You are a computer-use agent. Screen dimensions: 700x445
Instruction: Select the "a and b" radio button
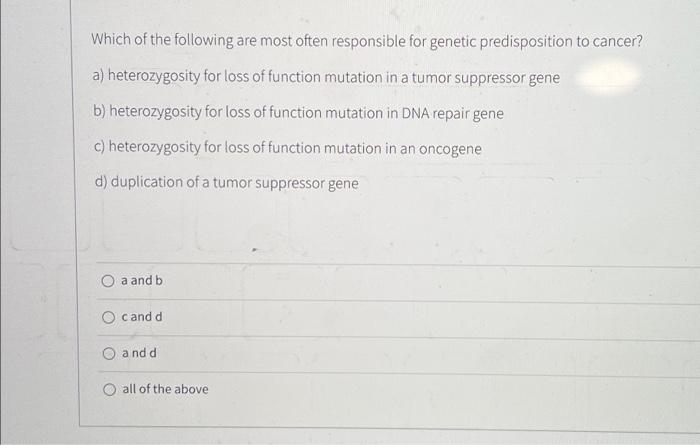coord(108,281)
